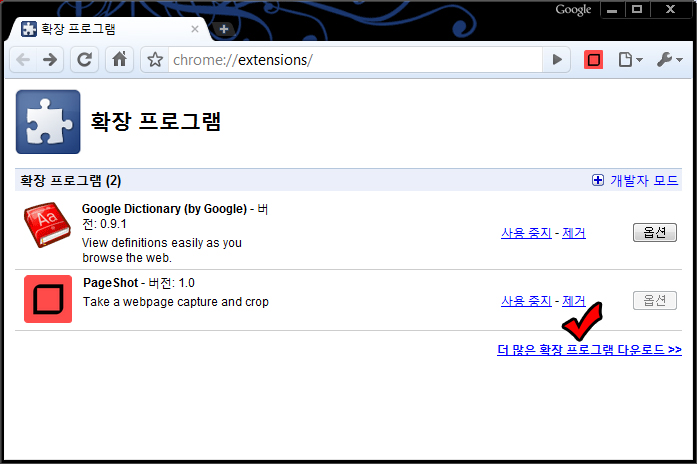Launch PageShot red toolbar icon
Image resolution: width=697 pixels, height=464 pixels.
[x=593, y=60]
